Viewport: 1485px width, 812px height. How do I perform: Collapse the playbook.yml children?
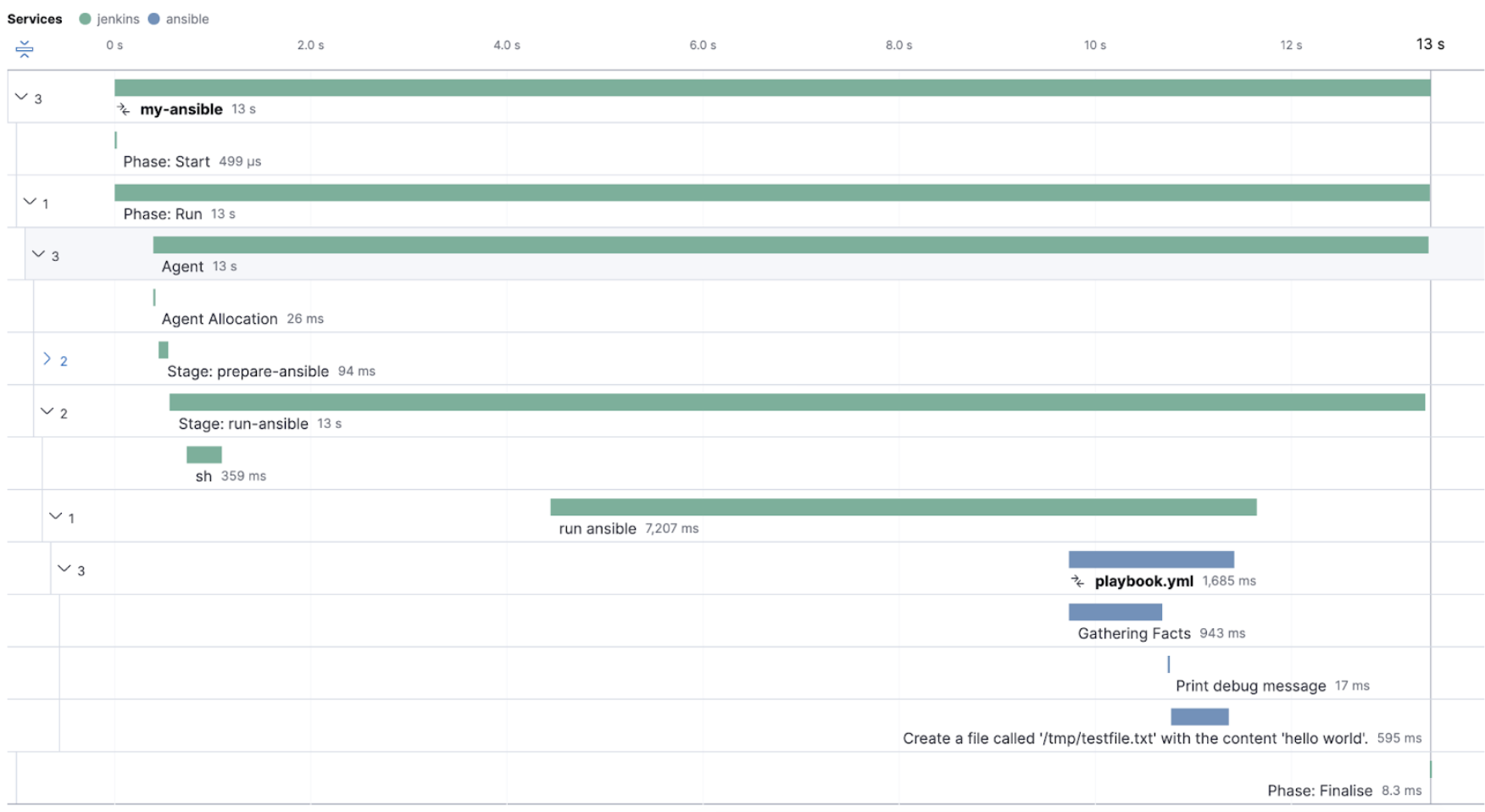(63, 569)
